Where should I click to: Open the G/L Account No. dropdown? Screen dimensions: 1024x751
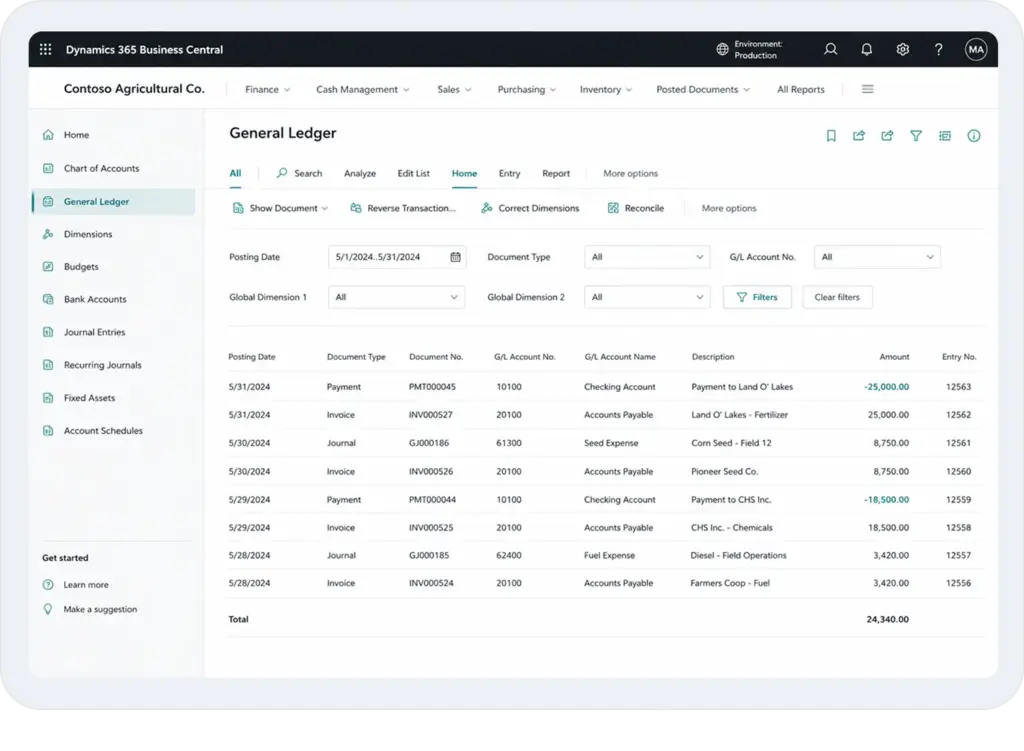(x=877, y=257)
